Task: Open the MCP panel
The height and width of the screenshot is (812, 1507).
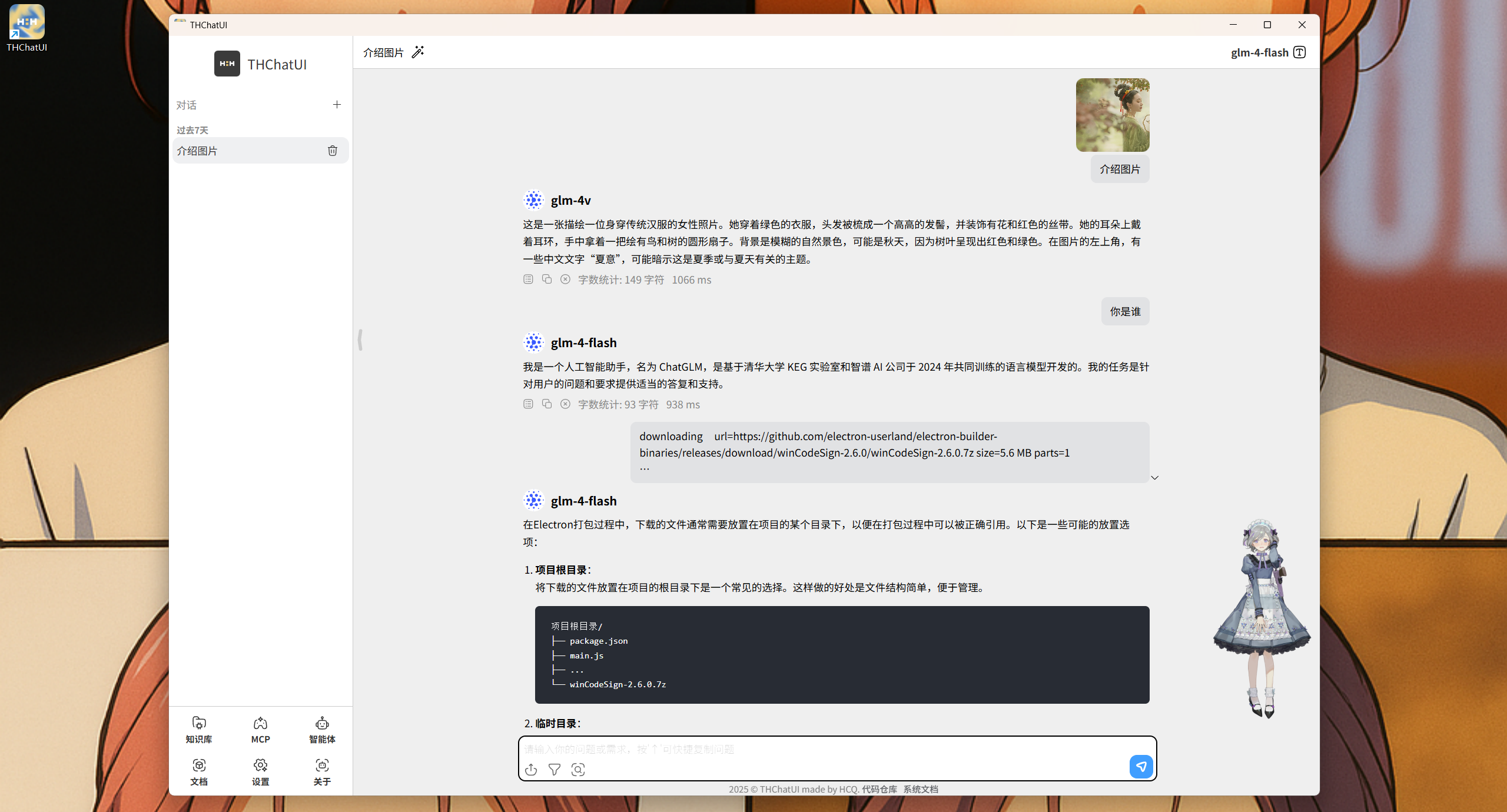Action: click(260, 730)
